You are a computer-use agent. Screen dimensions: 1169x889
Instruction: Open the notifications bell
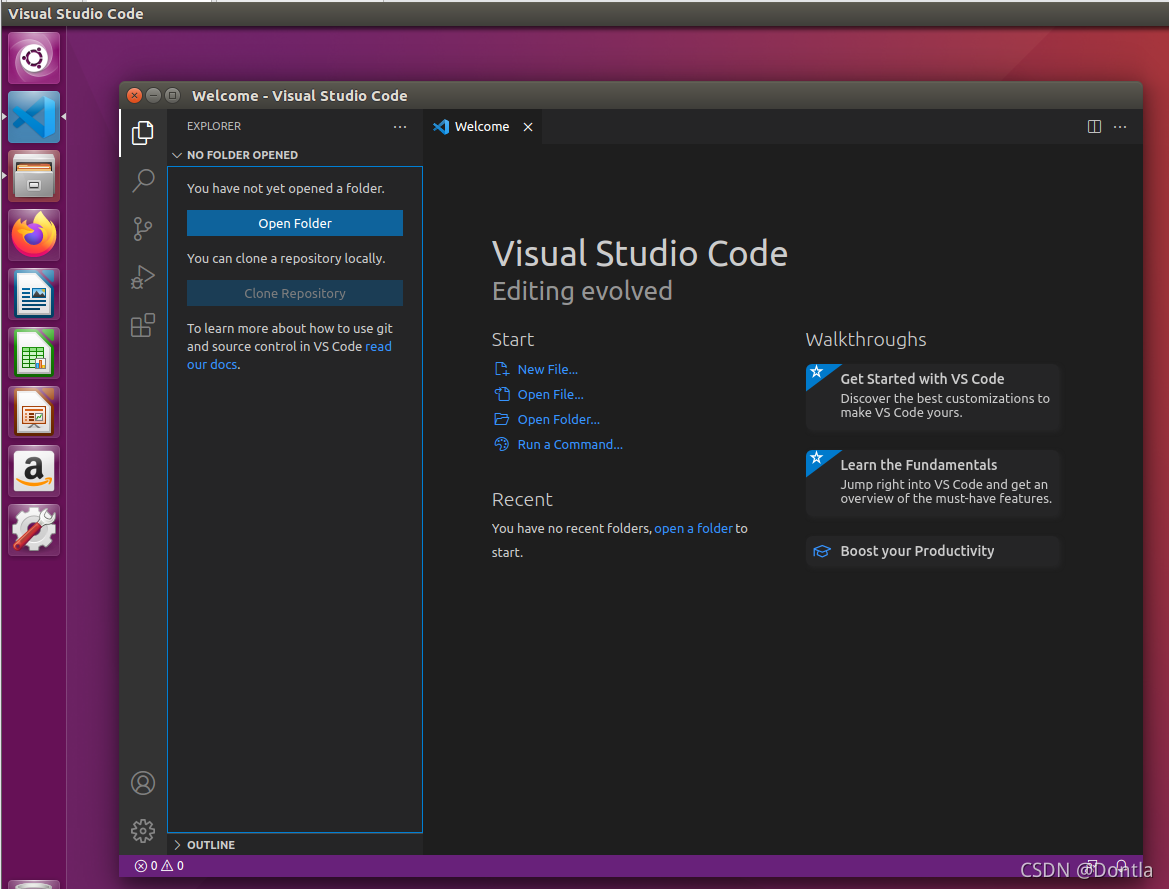click(1120, 868)
